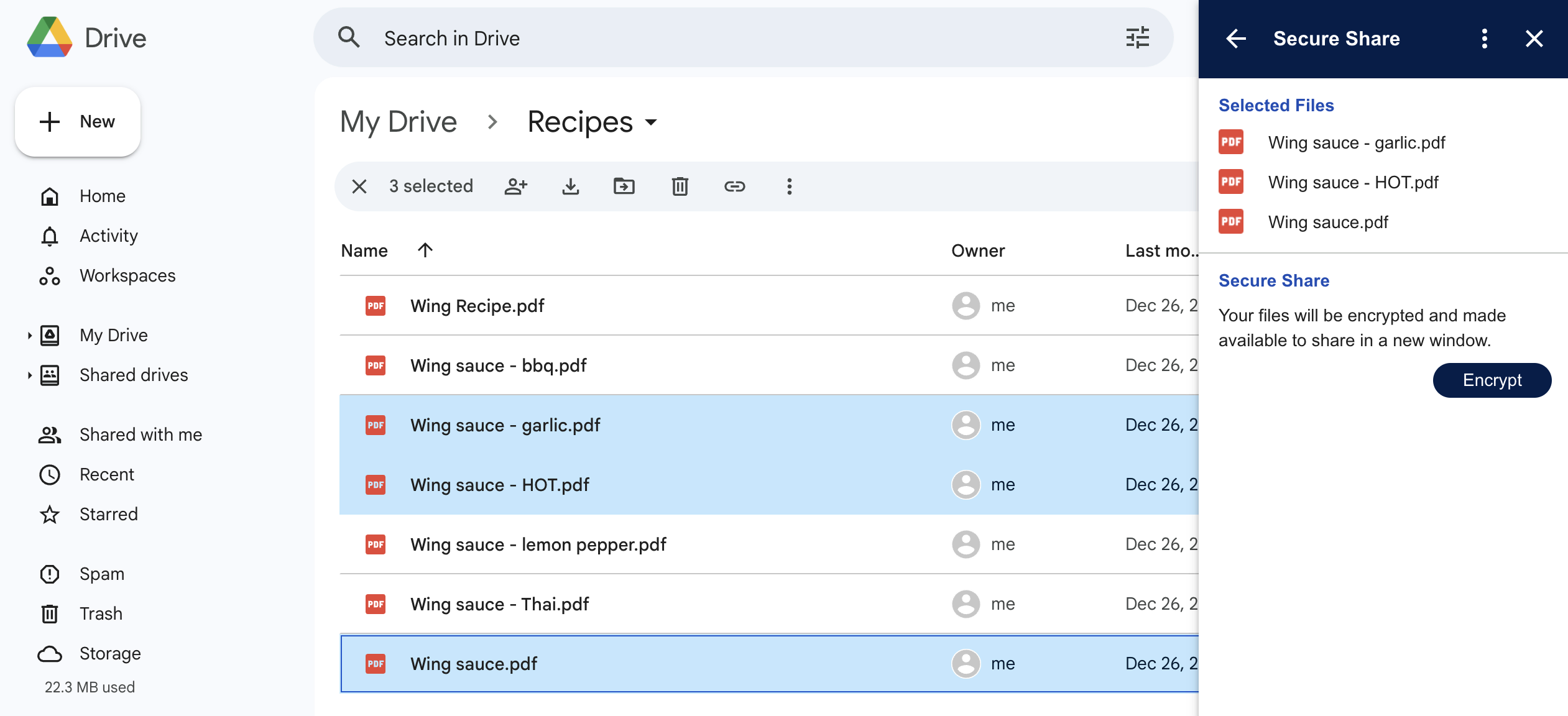Screen dimensions: 1568x716
Task: Open Activity view in sidebar
Action: tap(108, 235)
